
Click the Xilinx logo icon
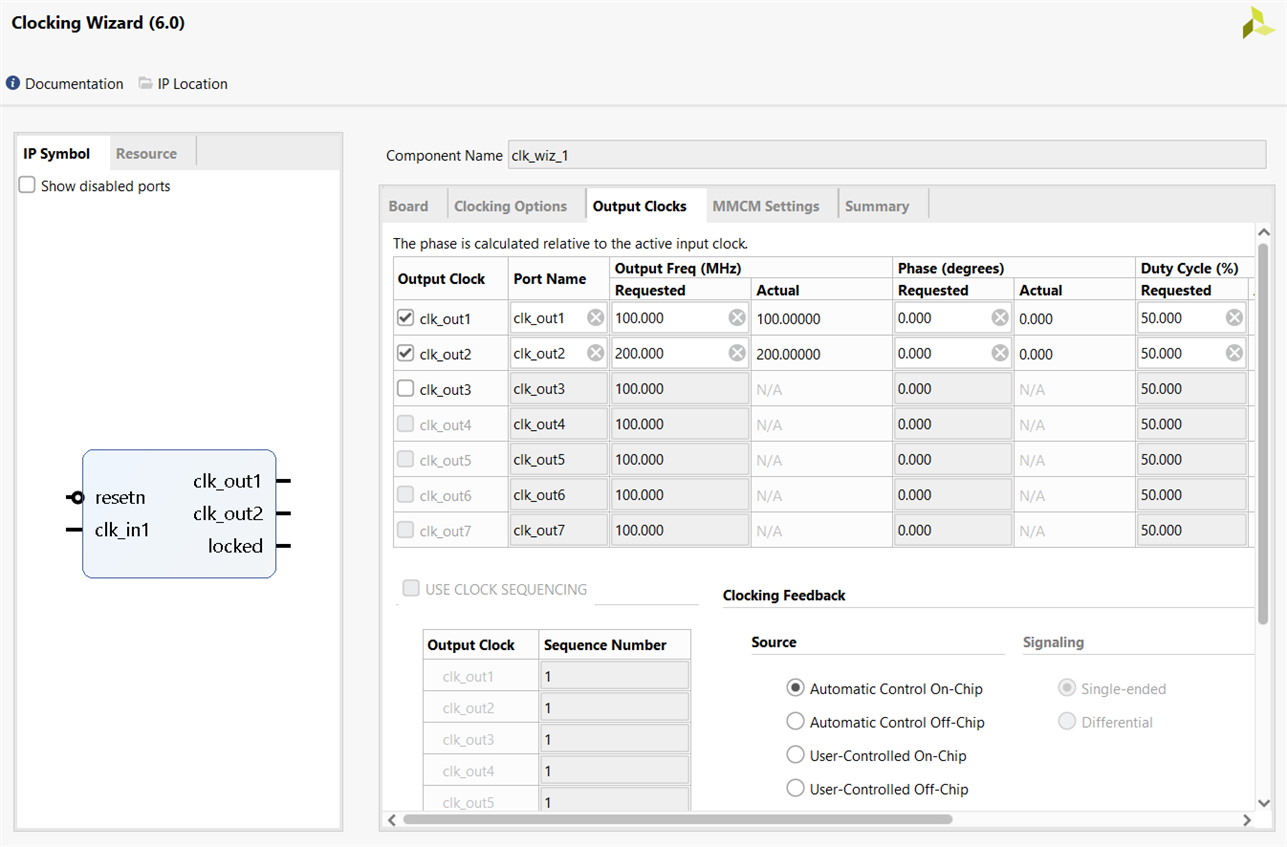[x=1258, y=23]
